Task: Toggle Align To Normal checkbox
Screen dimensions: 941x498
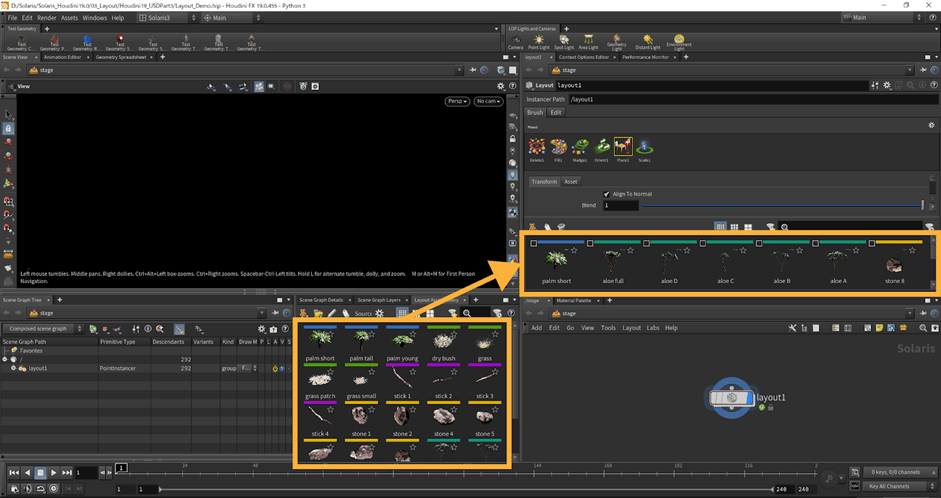Action: click(x=606, y=194)
